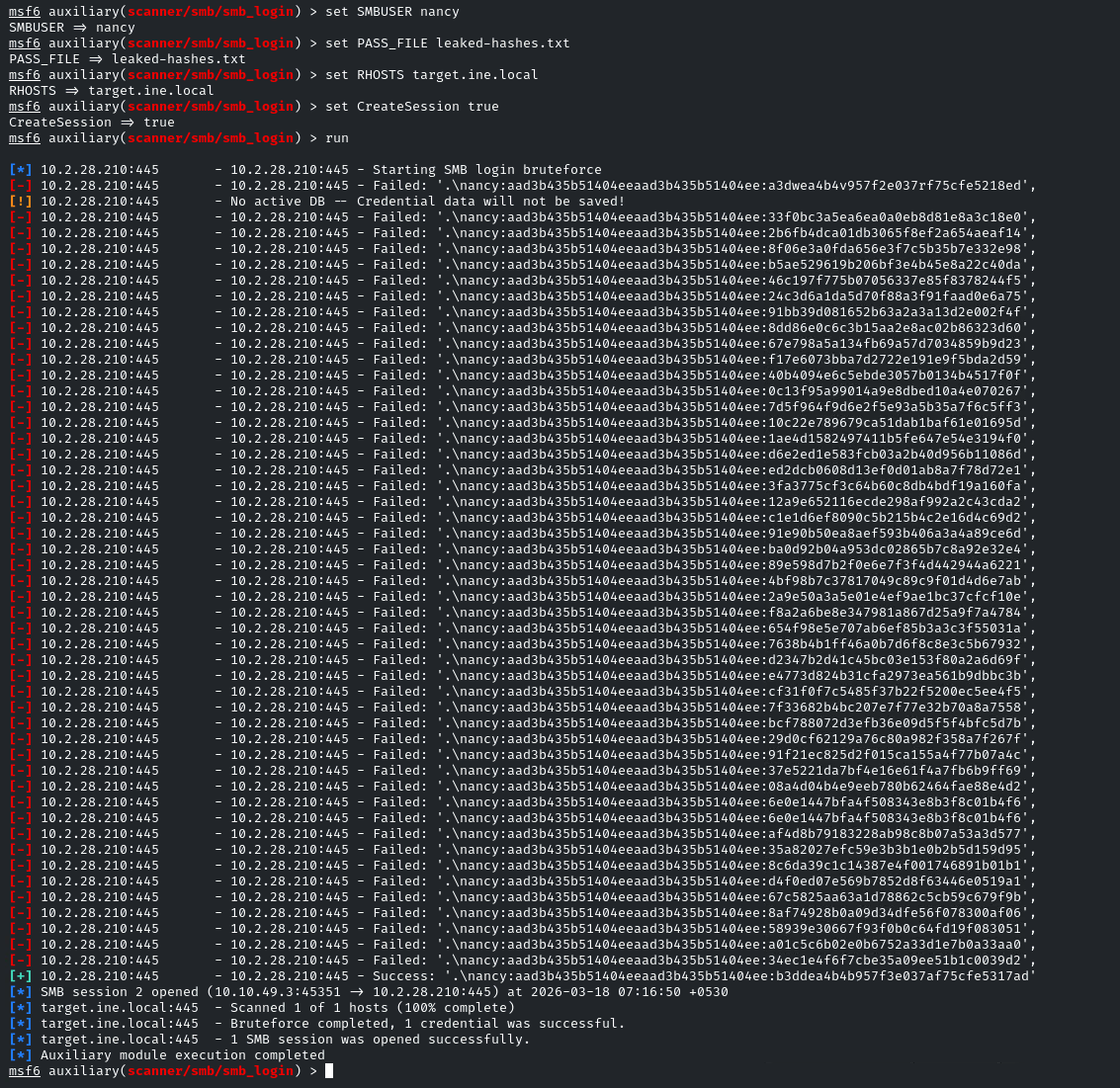Click failed hash bcf788072d3efb36e09d5f5f4bfc5d7b
The width and height of the screenshot is (1120, 1088).
tap(895, 722)
